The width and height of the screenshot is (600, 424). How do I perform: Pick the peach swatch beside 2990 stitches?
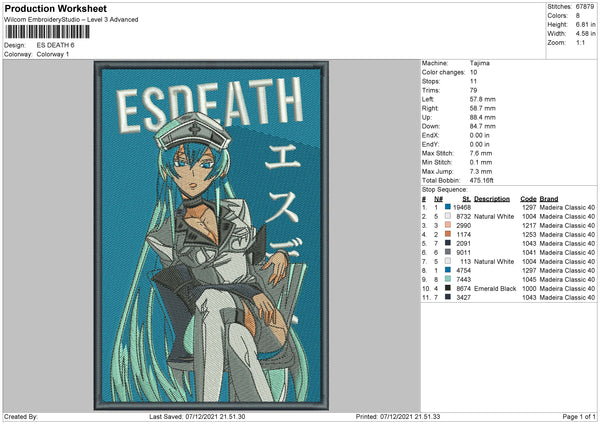click(x=448, y=225)
